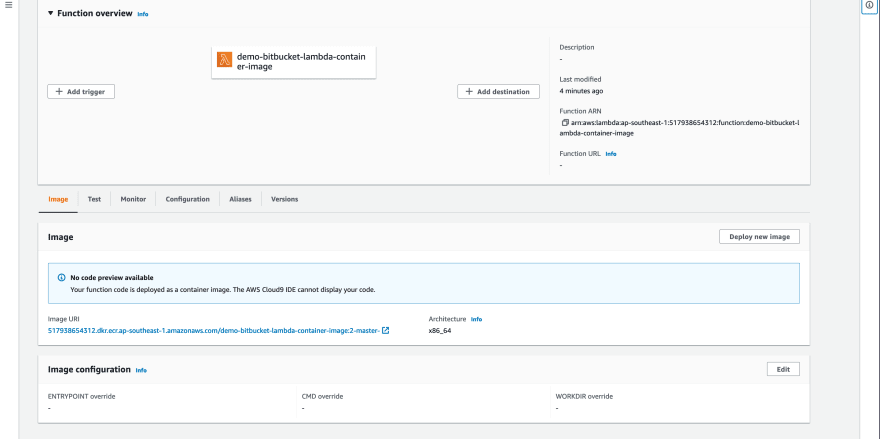This screenshot has height=439, width=880.
Task: Open Info link next to Architecture
Action: point(476,319)
